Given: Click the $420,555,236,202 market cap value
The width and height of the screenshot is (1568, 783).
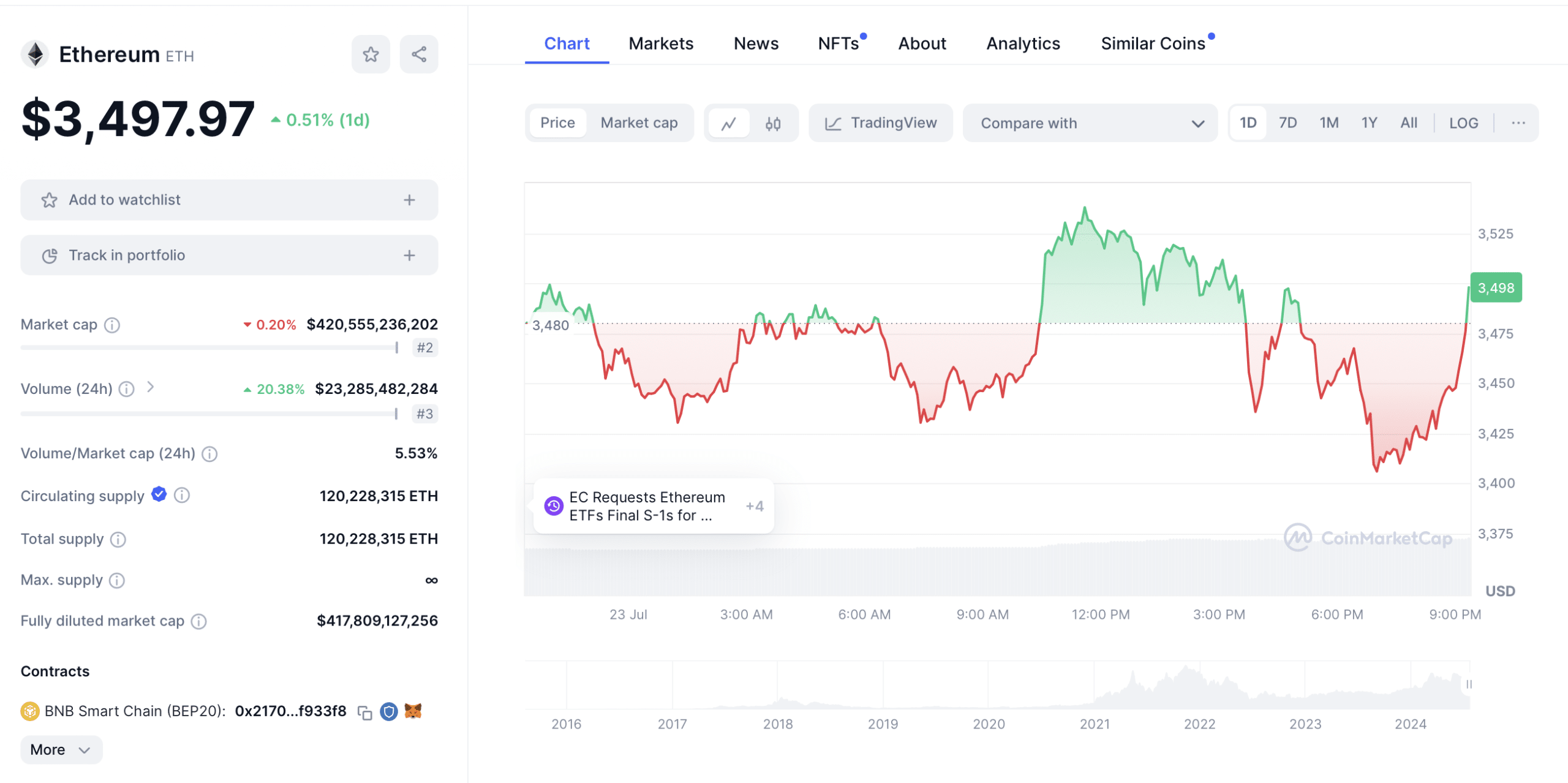Looking at the screenshot, I should point(372,325).
